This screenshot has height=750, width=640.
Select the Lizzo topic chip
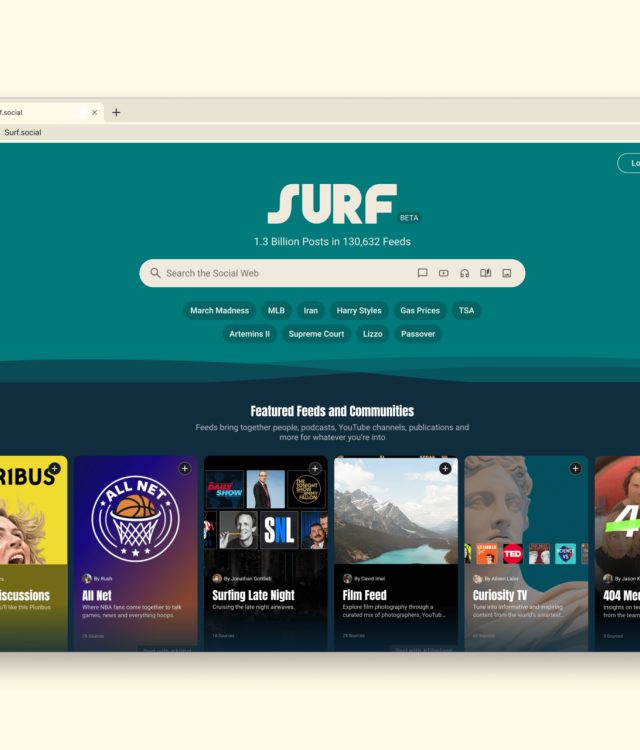(x=373, y=334)
